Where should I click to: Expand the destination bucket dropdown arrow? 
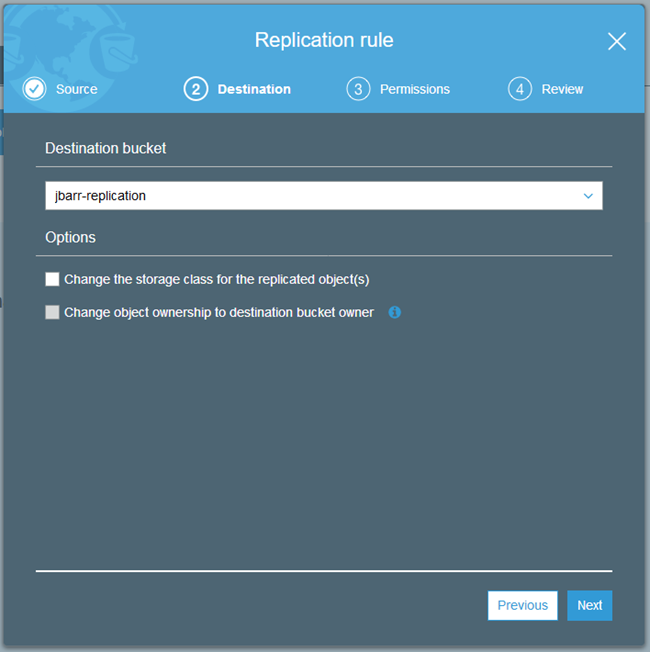[588, 196]
